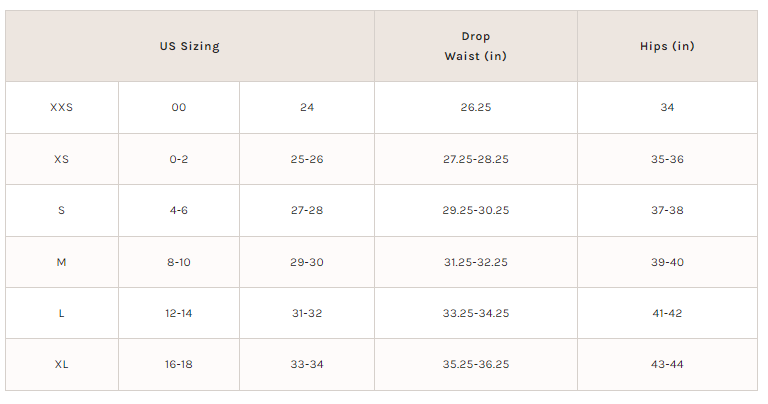Screen dimensions: 768x404
Task: Select the 25-26 waist size cell
Action: (307, 159)
